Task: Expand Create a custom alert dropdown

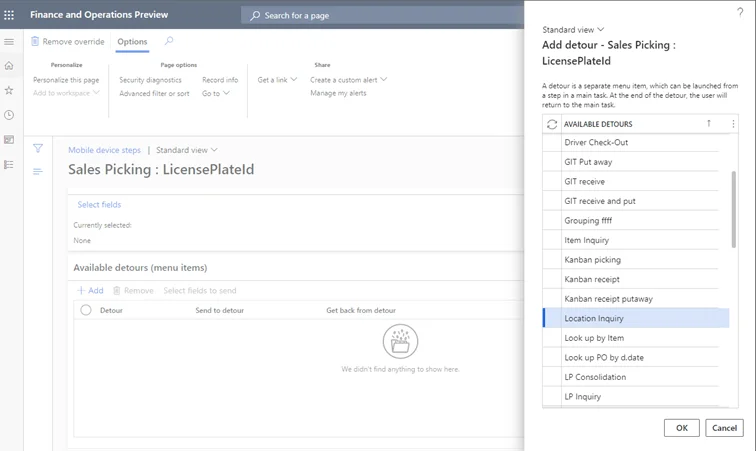Action: click(x=349, y=80)
